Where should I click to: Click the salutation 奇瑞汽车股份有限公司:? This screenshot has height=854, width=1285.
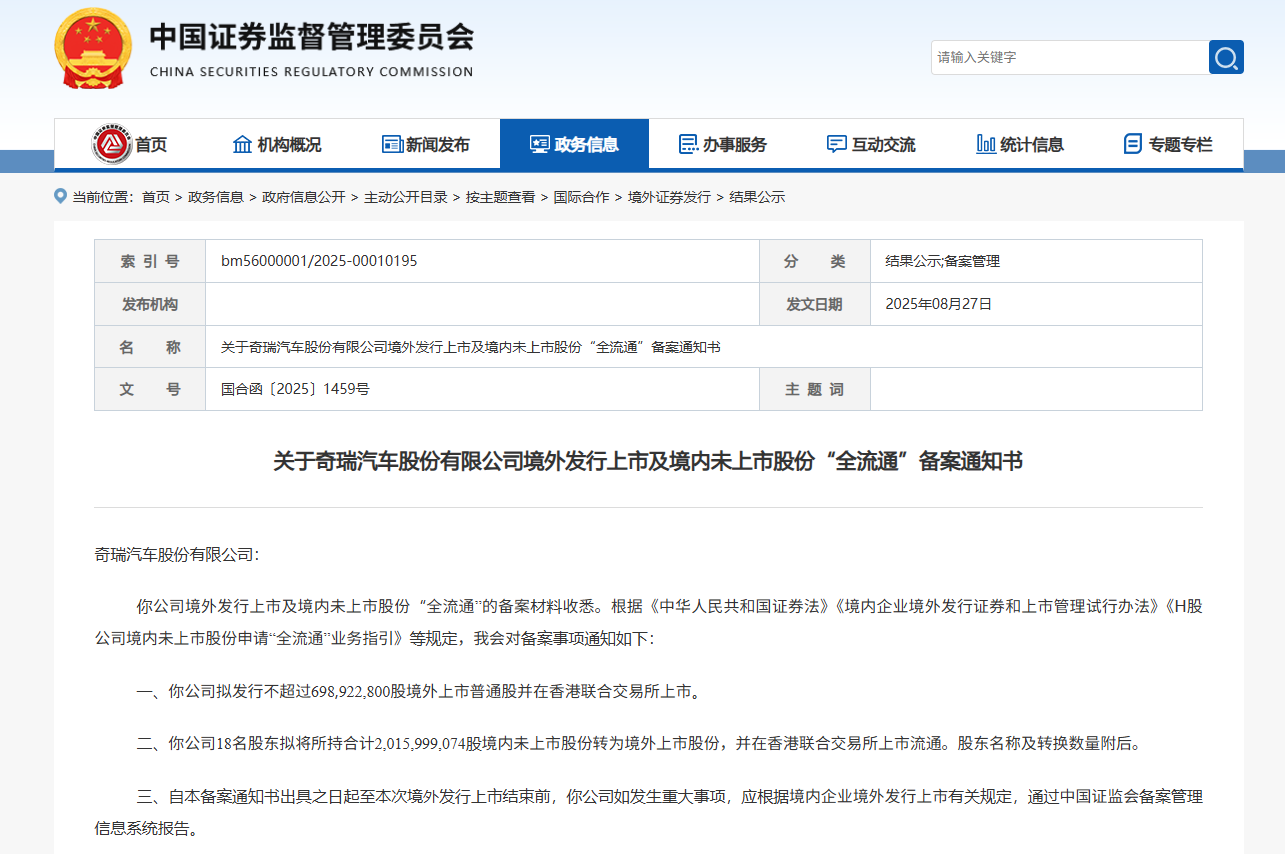point(176,553)
